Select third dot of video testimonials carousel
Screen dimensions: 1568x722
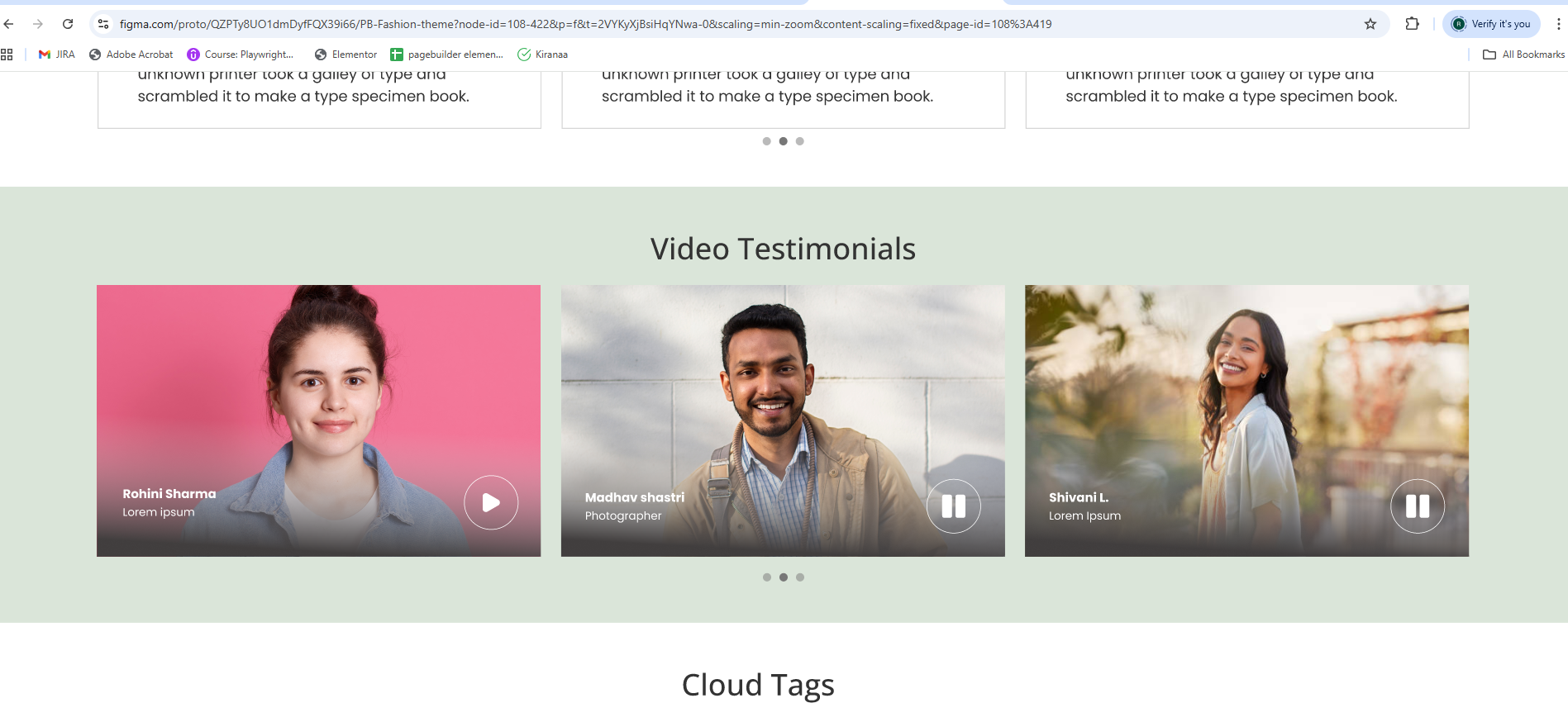click(x=800, y=577)
